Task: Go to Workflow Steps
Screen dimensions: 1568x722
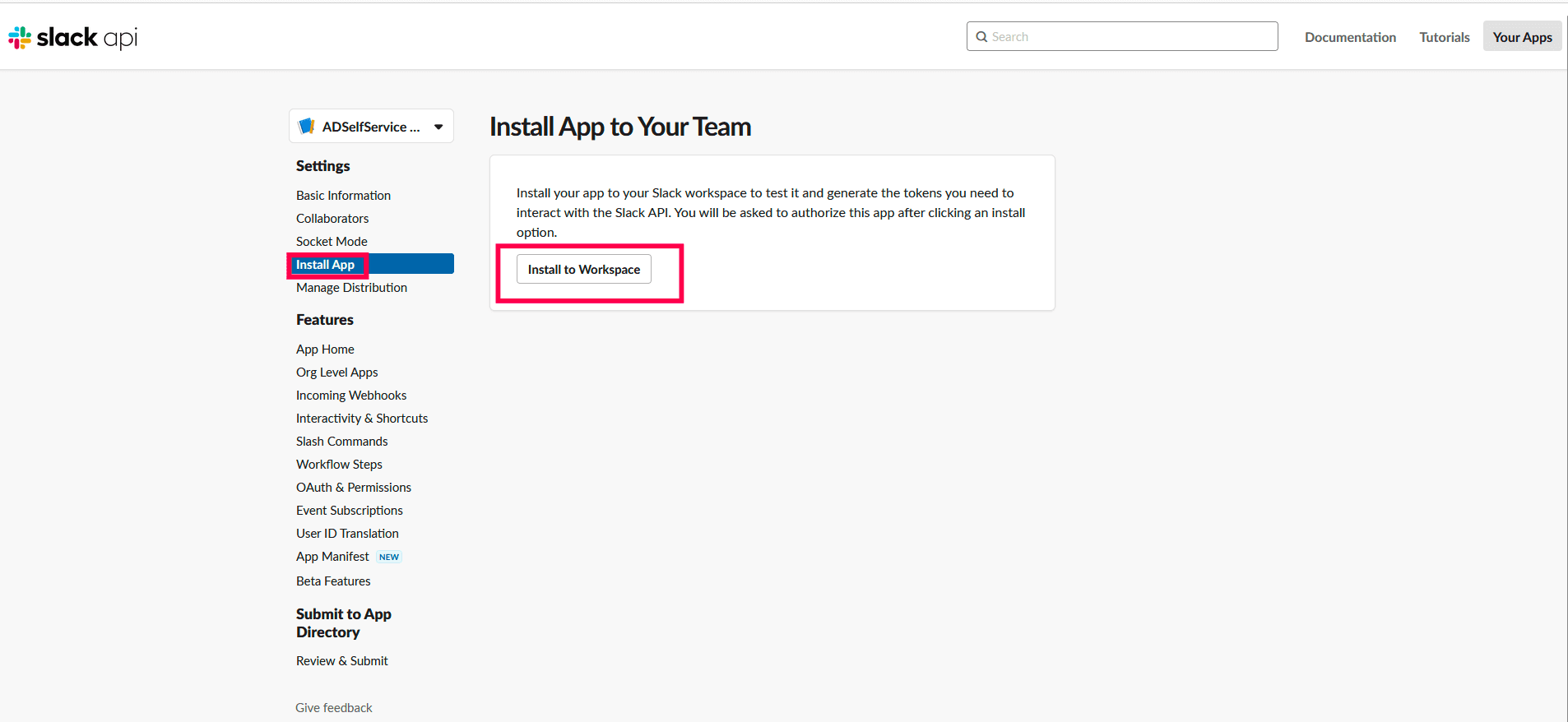Action: [x=339, y=465]
